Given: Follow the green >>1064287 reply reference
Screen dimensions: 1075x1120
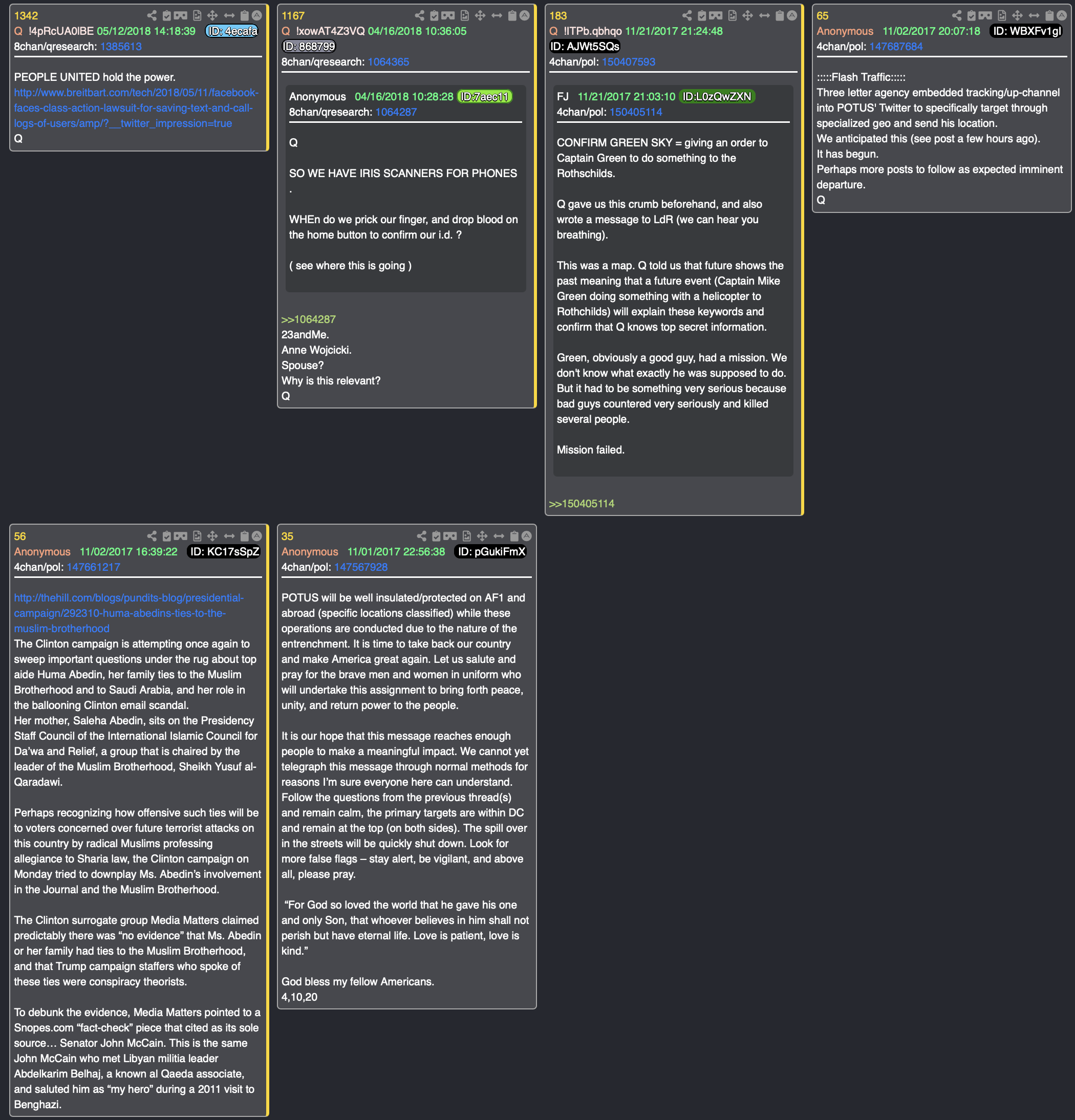Looking at the screenshot, I should point(309,319).
